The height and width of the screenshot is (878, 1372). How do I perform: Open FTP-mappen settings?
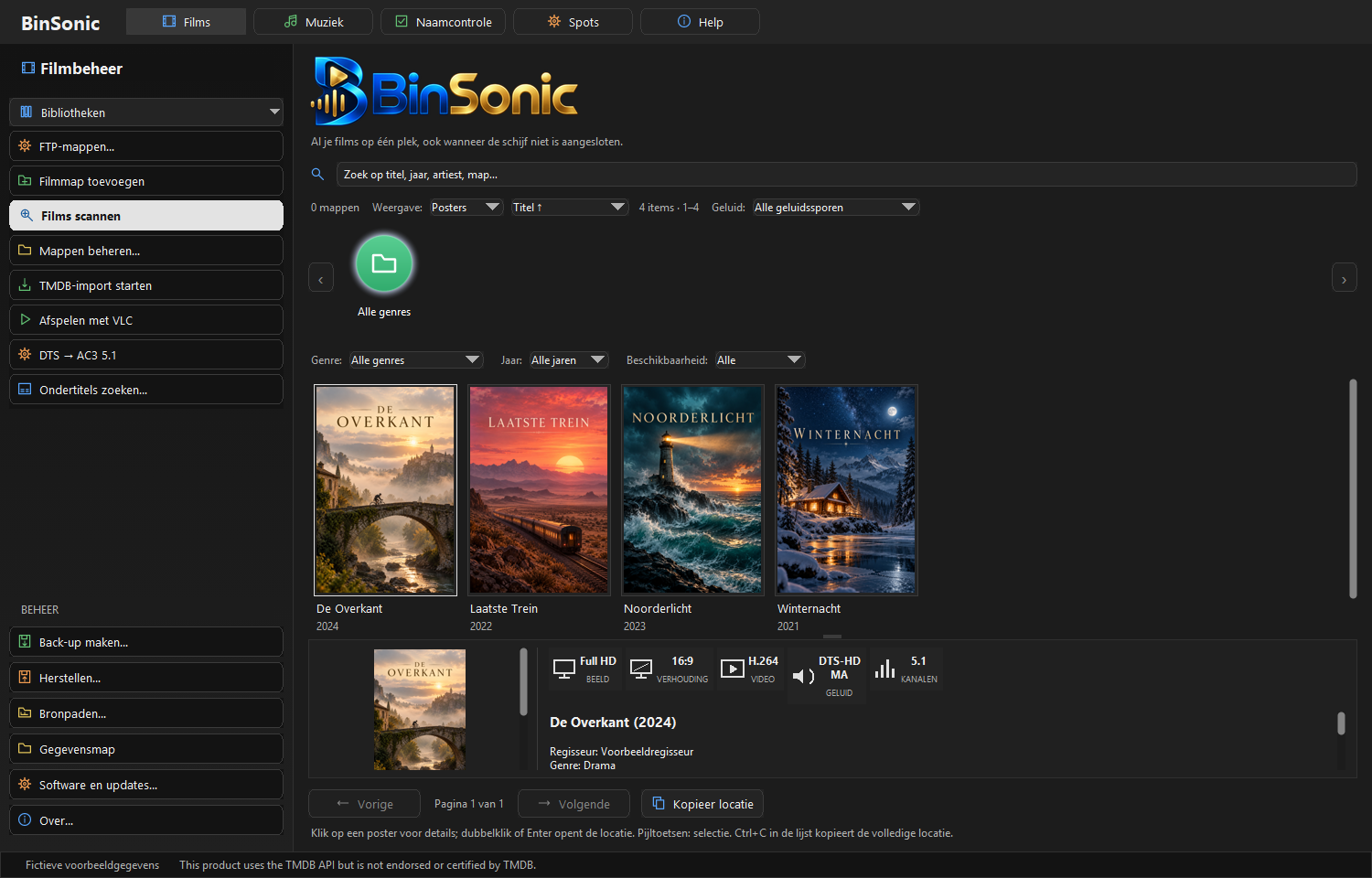146,146
